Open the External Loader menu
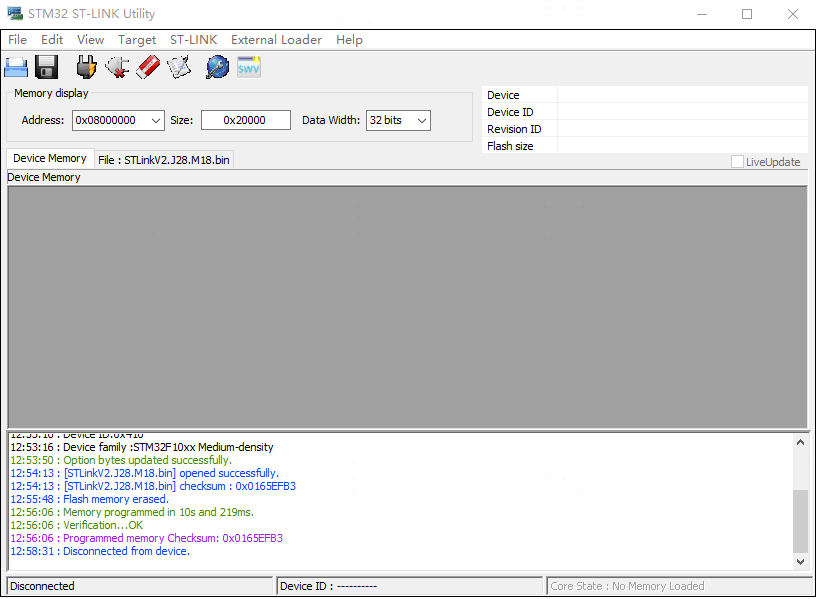Image resolution: width=816 pixels, height=599 pixels. coord(276,40)
